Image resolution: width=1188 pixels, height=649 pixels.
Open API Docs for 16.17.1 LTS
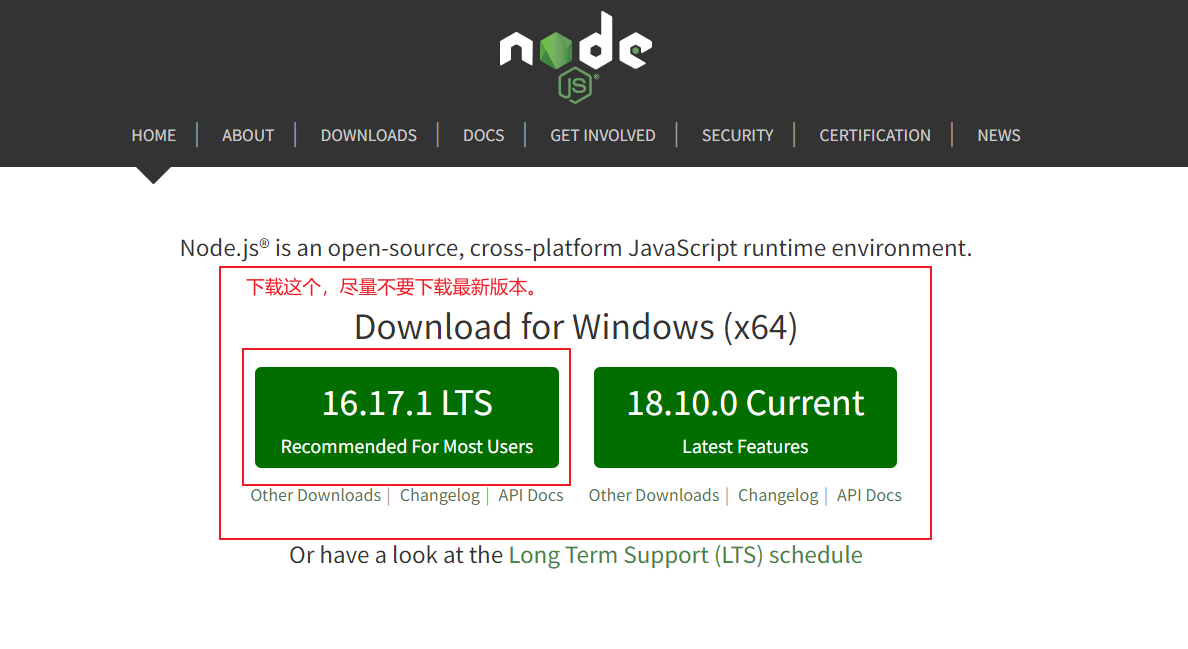pyautogui.click(x=530, y=495)
